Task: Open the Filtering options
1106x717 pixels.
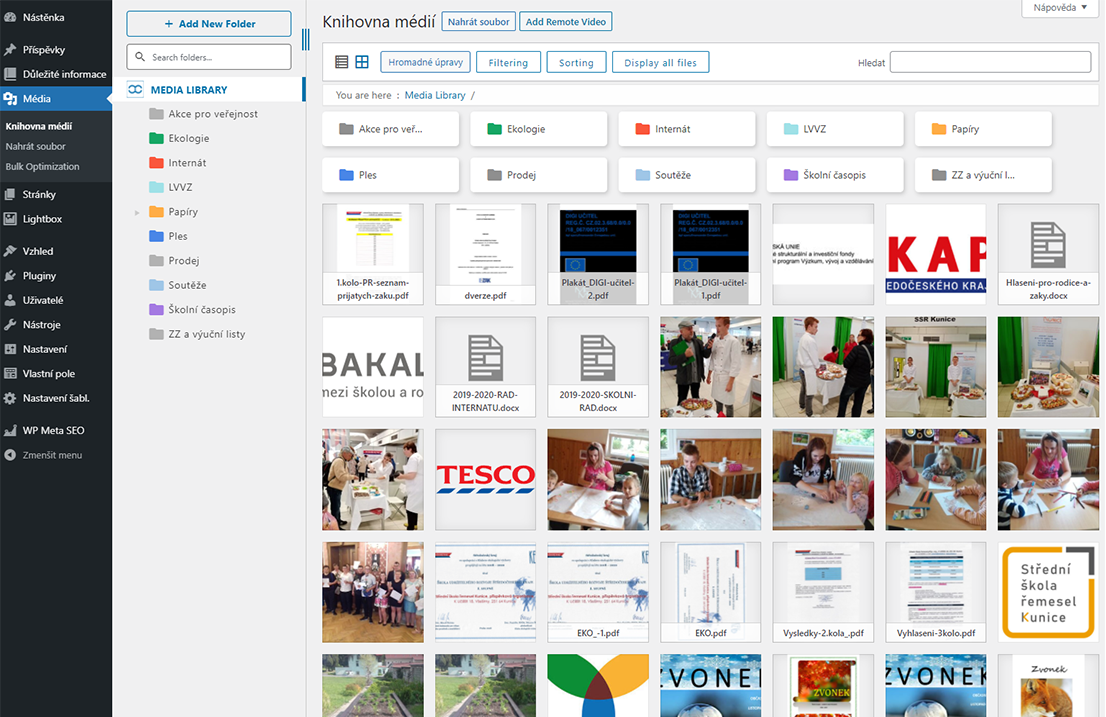Action: point(508,63)
